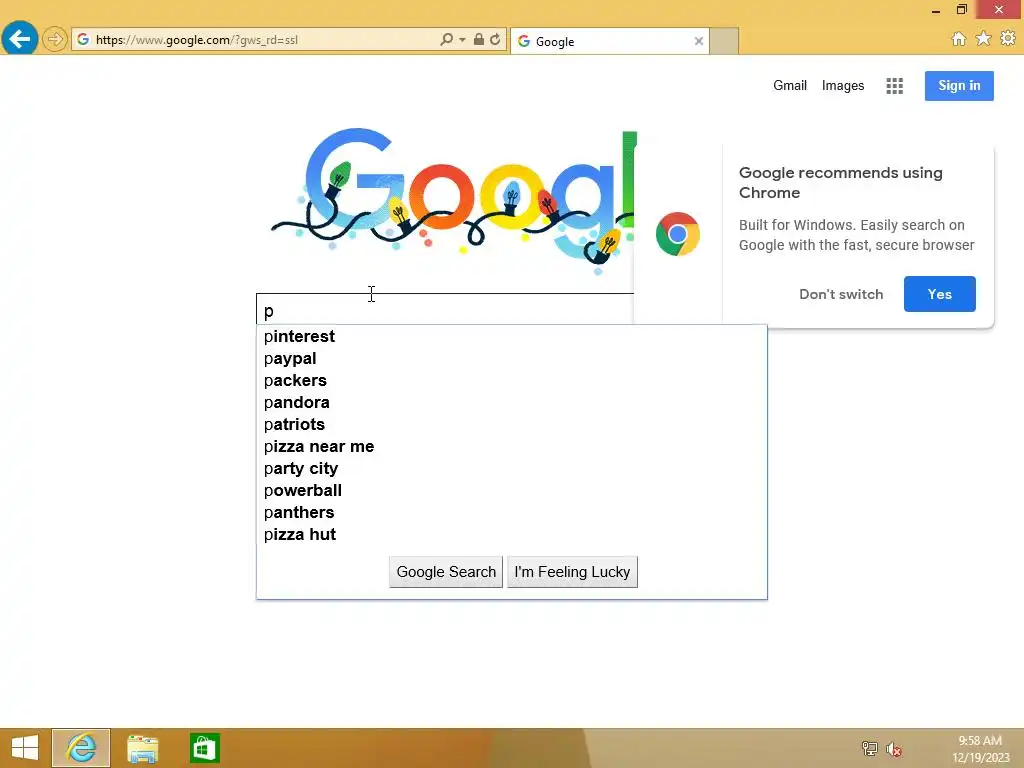Click Don't switch in Chrome promo
Image resolution: width=1024 pixels, height=768 pixels.
click(x=841, y=294)
